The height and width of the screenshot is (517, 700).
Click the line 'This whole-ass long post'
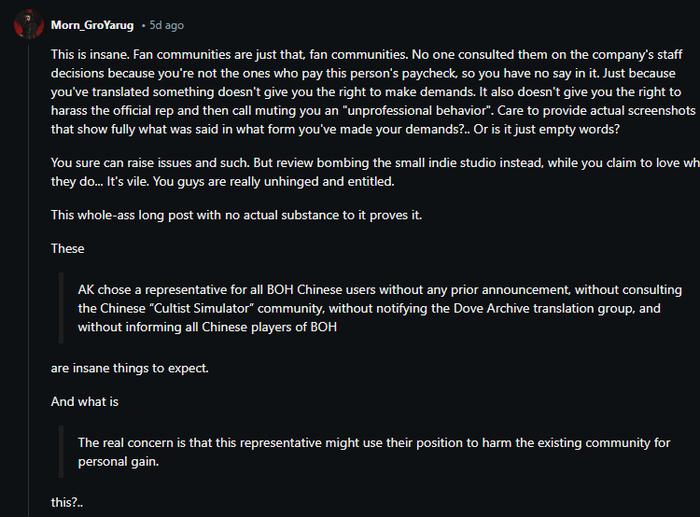click(236, 215)
